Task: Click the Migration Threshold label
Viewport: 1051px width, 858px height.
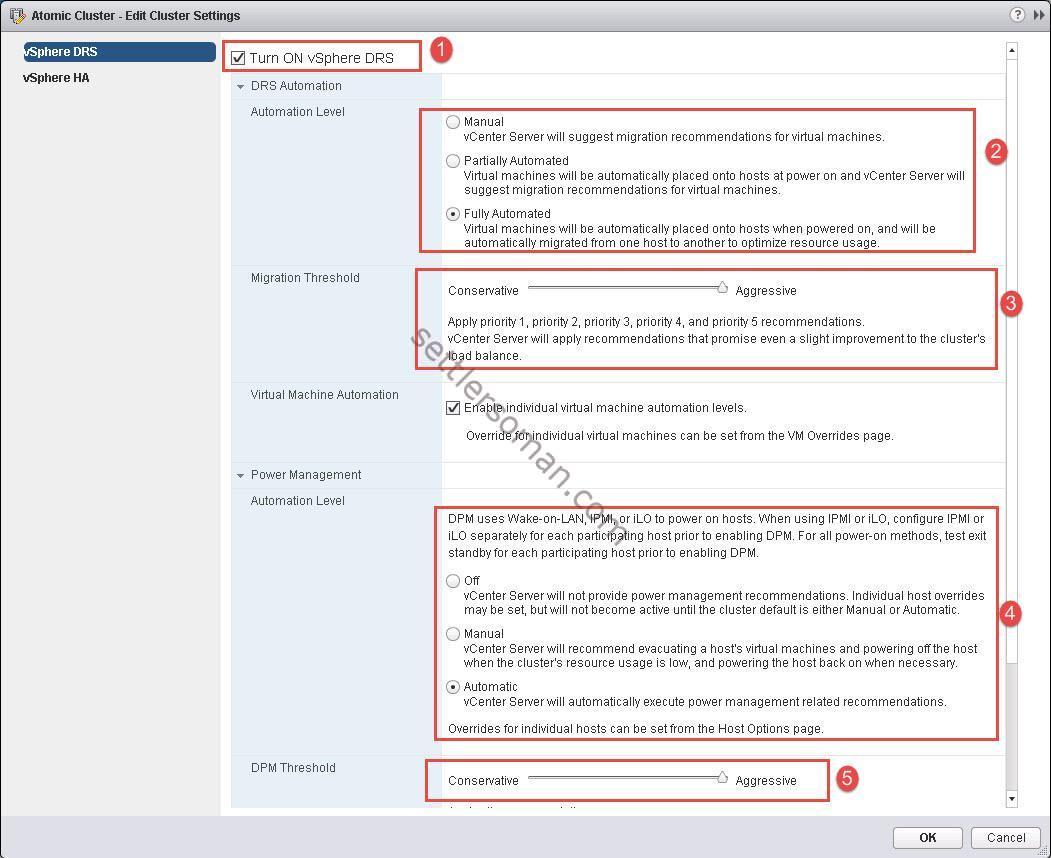Action: [x=305, y=278]
